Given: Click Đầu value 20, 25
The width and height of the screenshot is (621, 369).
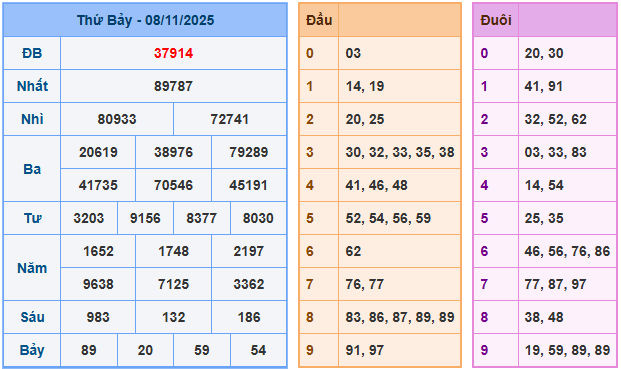Looking at the screenshot, I should pyautogui.click(x=365, y=119).
